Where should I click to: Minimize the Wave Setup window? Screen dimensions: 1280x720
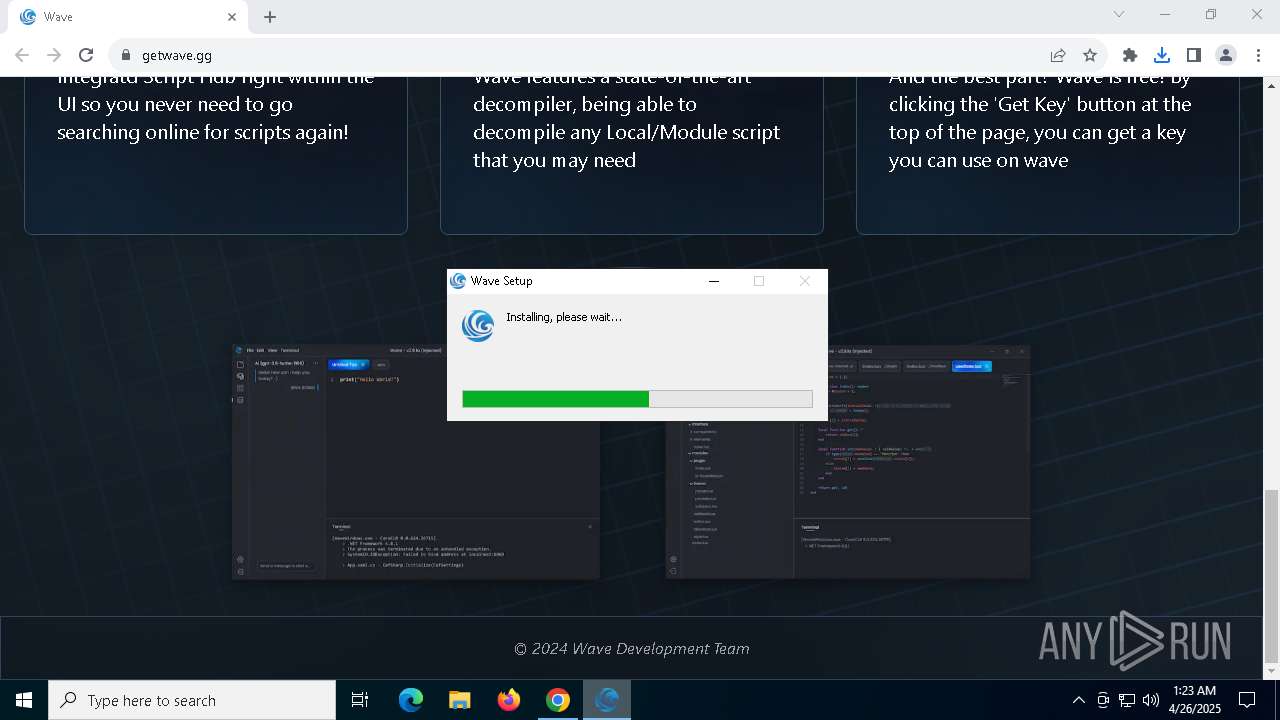(714, 281)
